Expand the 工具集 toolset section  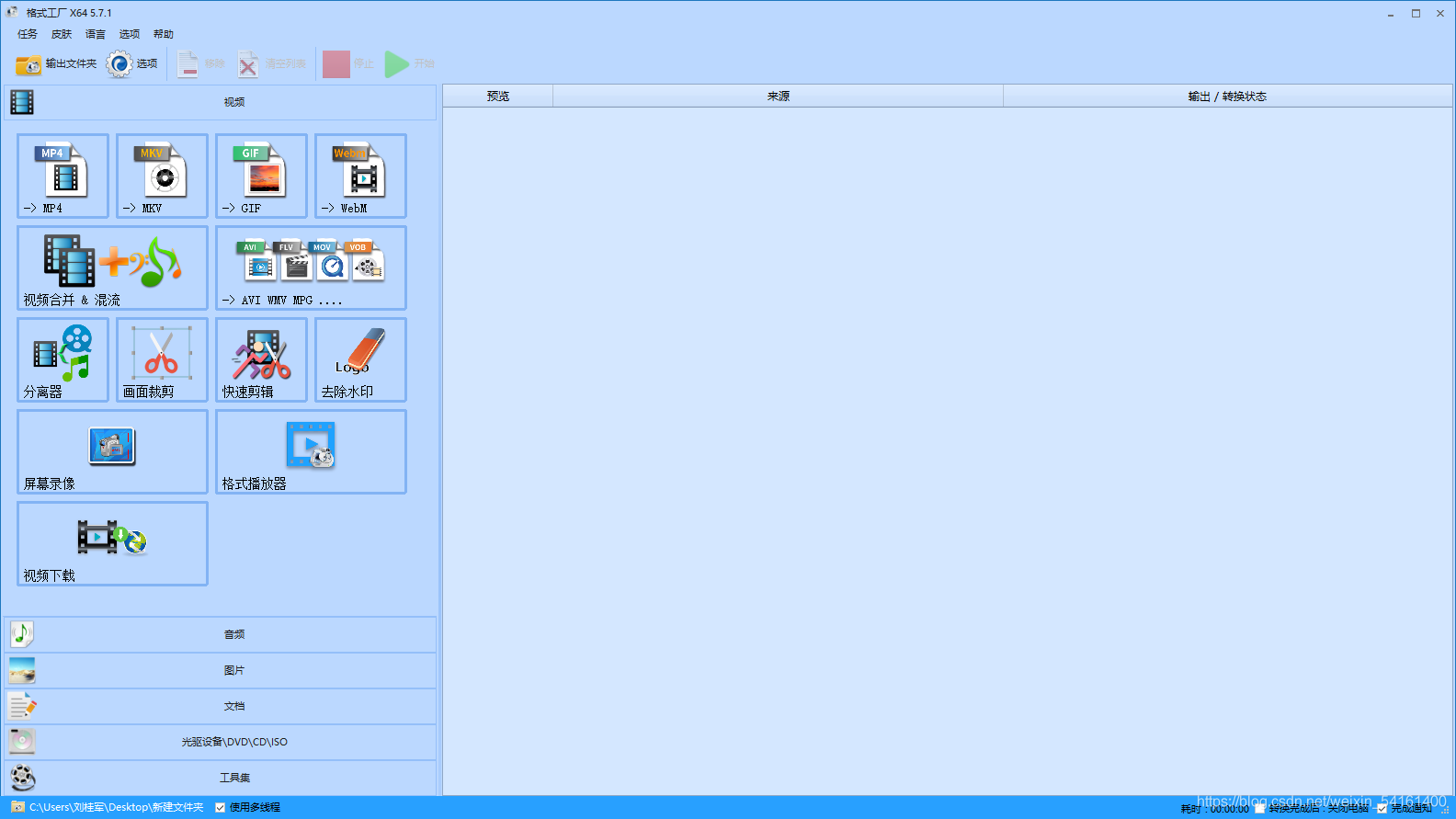(x=221, y=778)
